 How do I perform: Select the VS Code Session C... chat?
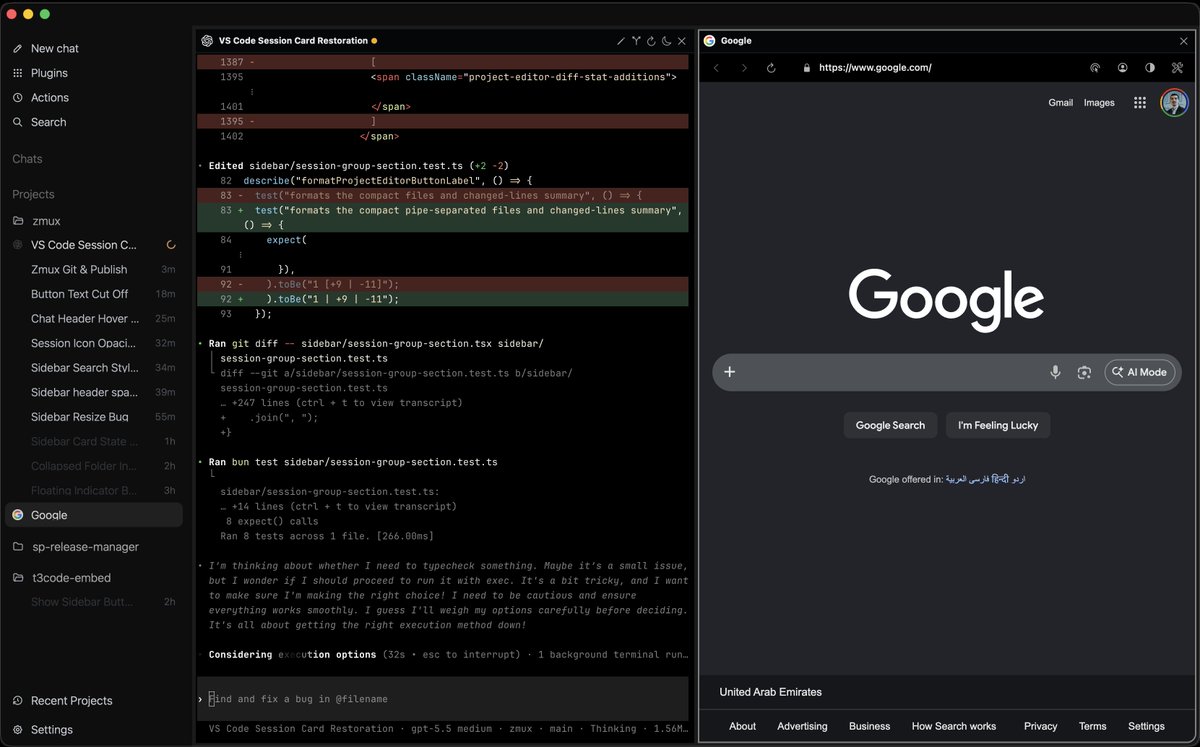point(94,245)
